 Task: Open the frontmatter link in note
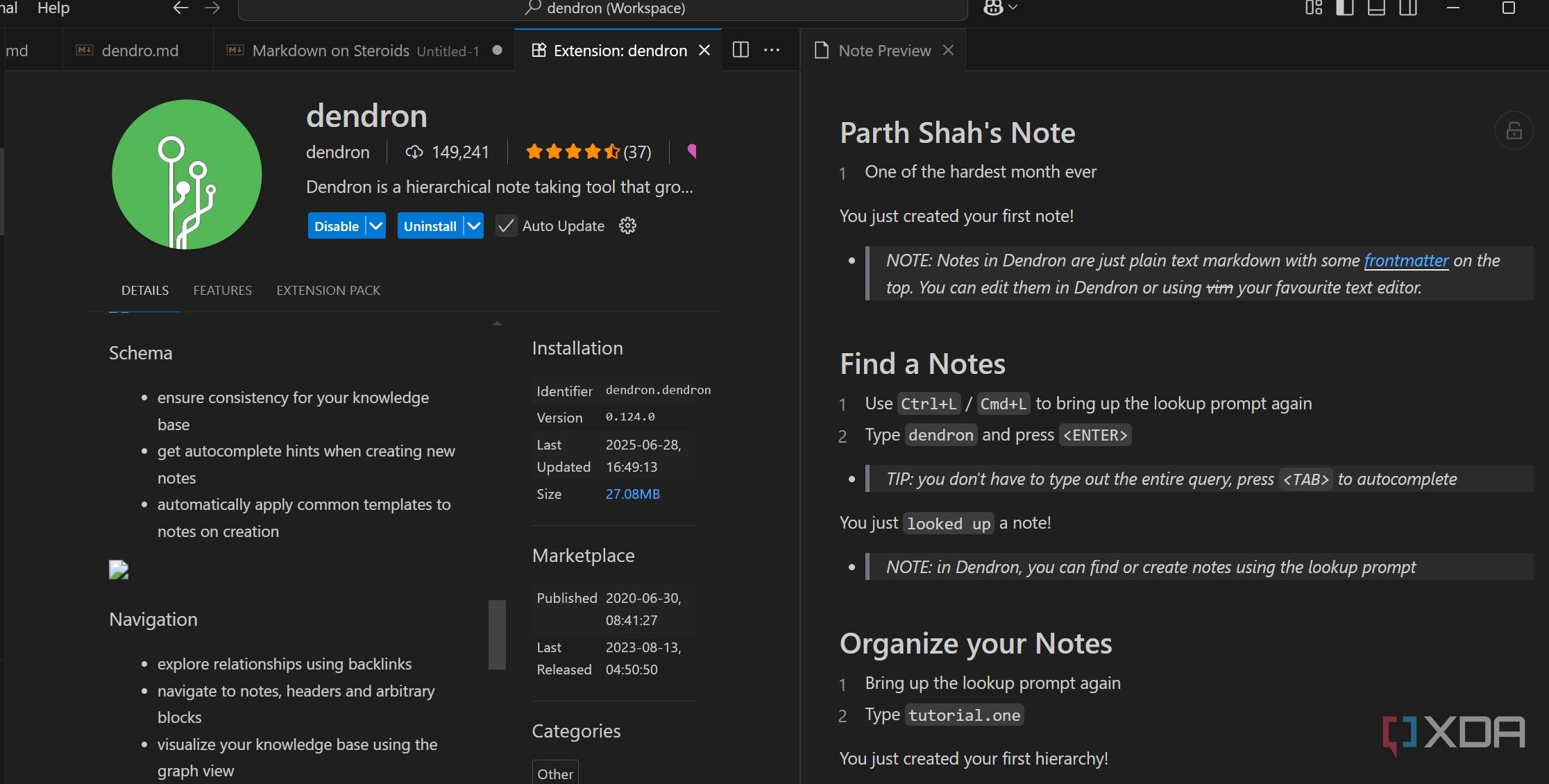1406,261
